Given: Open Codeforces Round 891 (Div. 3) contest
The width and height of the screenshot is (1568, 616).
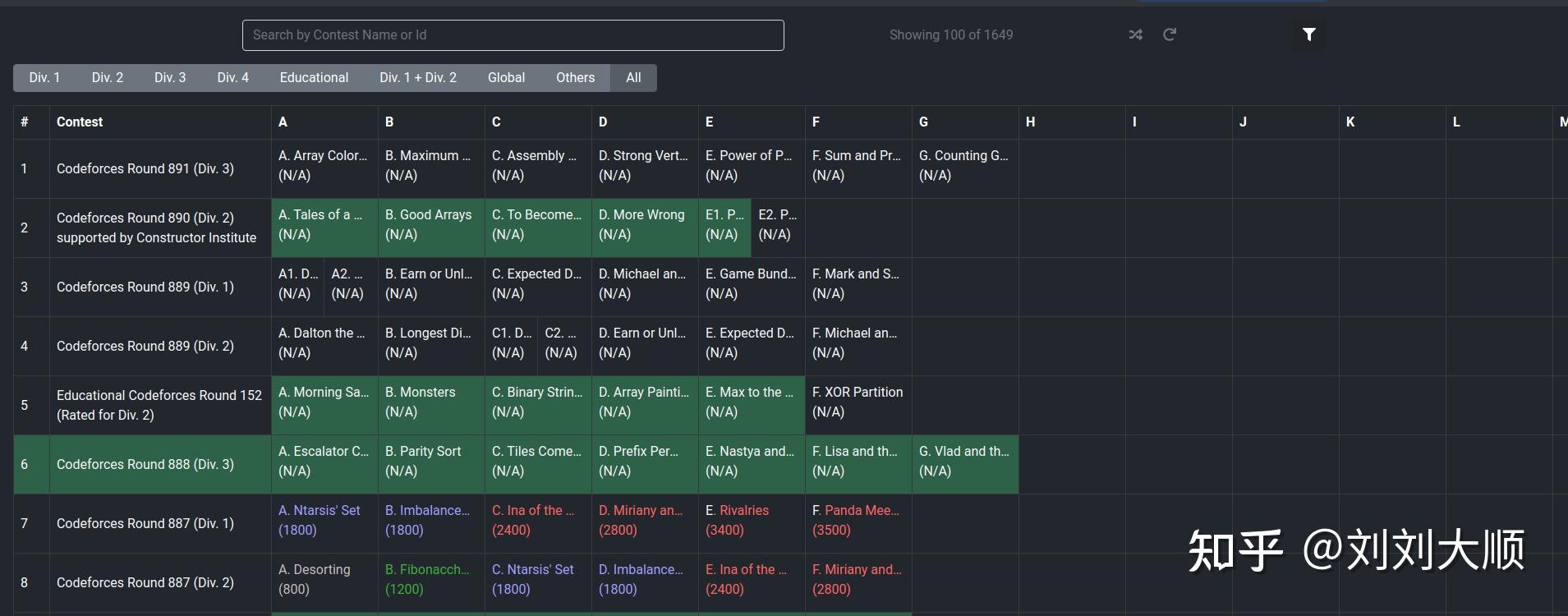Looking at the screenshot, I should [145, 168].
